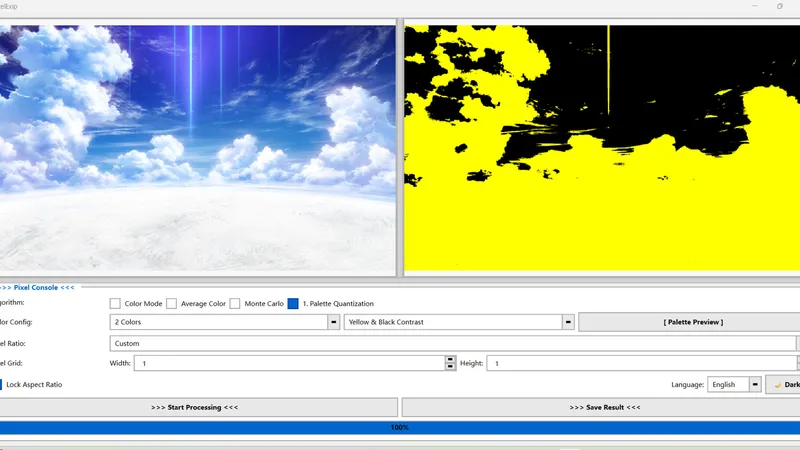Click the Height input field

(640, 364)
